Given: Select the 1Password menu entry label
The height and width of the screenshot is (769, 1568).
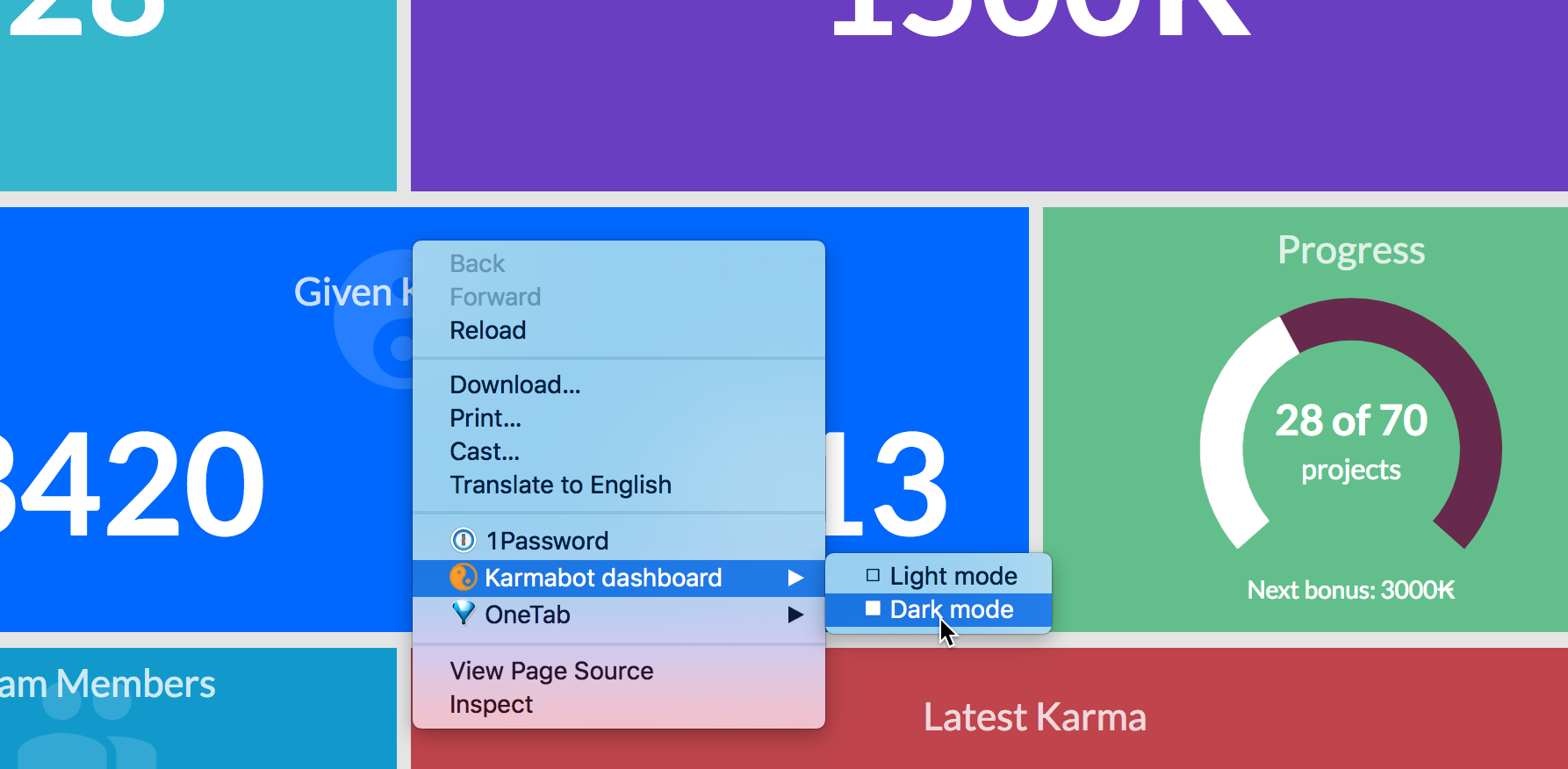Looking at the screenshot, I should coord(547,541).
